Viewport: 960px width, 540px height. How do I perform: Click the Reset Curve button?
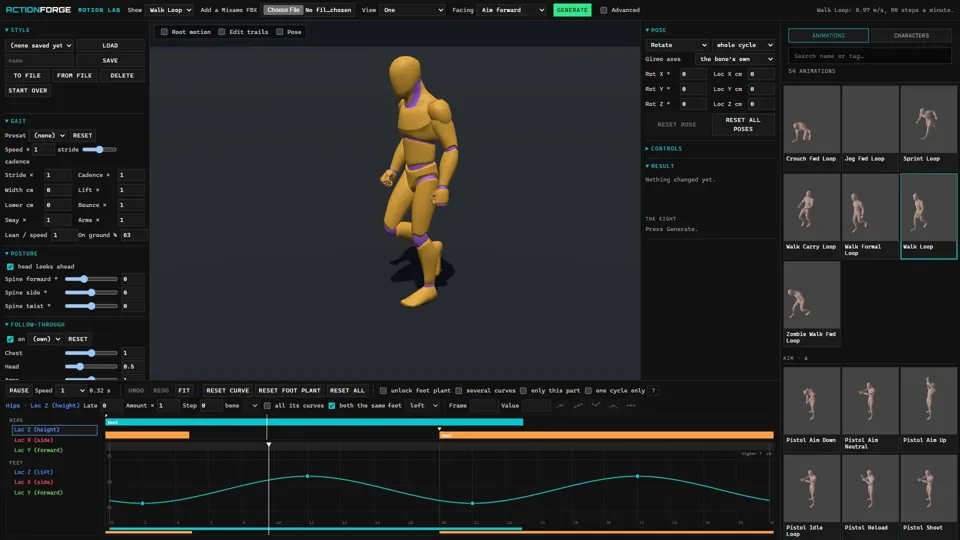(x=228, y=391)
